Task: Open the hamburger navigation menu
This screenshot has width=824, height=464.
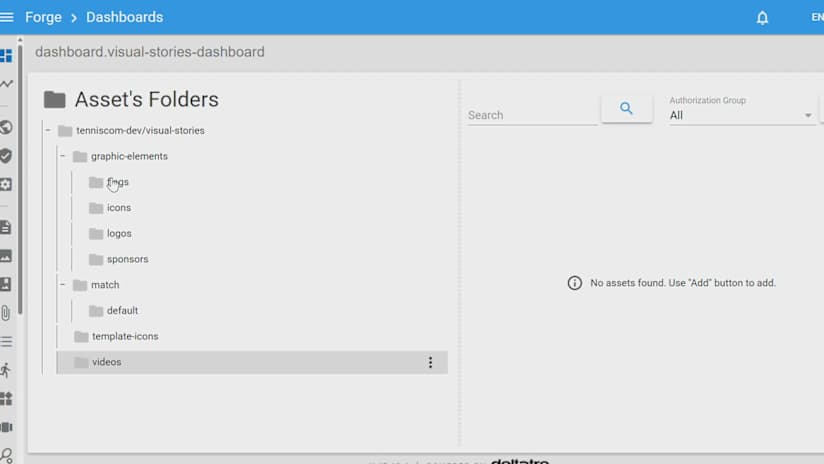Action: 7,17
